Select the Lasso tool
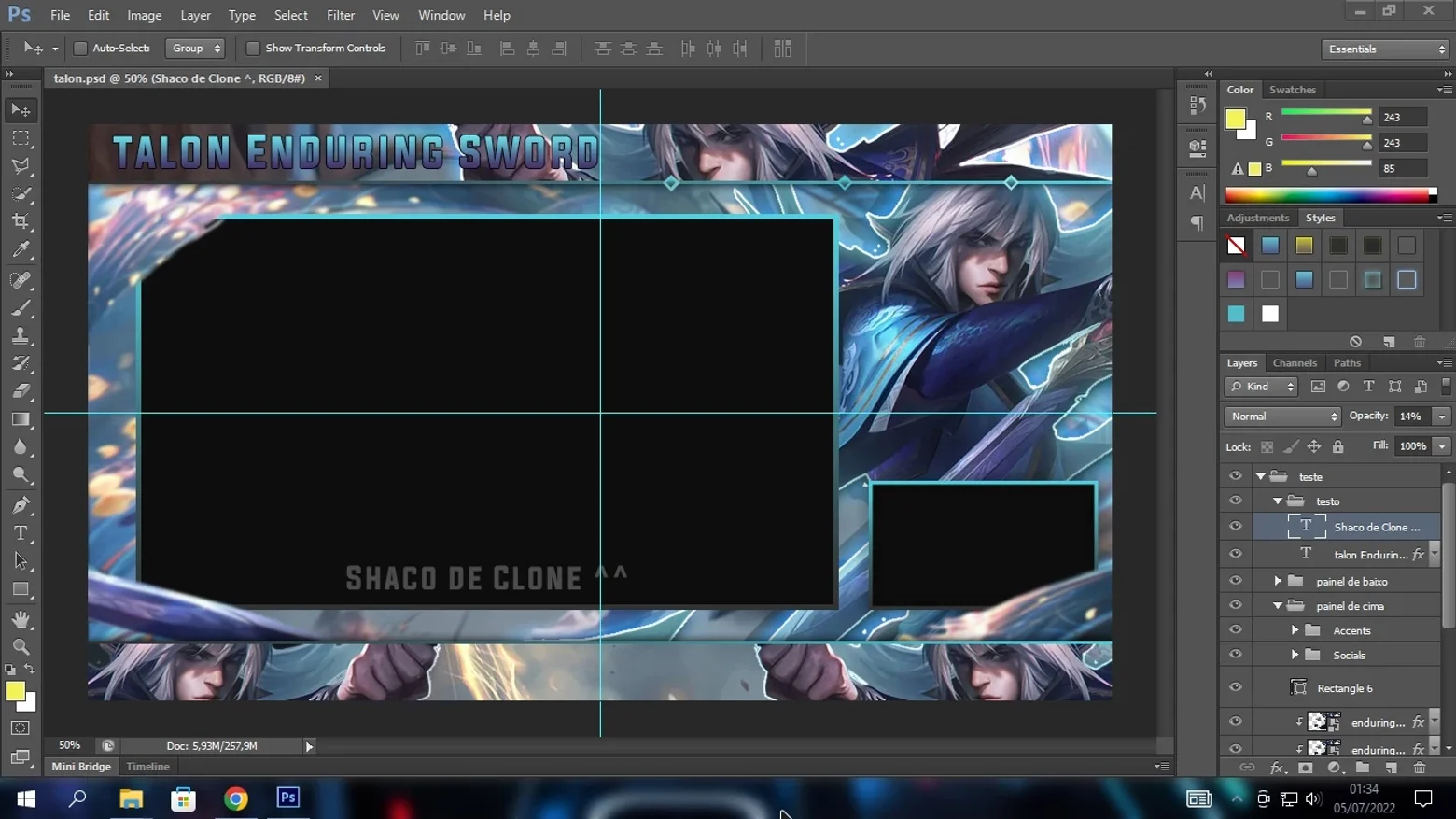Screen dimensions: 1456x819 pyautogui.click(x=21, y=166)
